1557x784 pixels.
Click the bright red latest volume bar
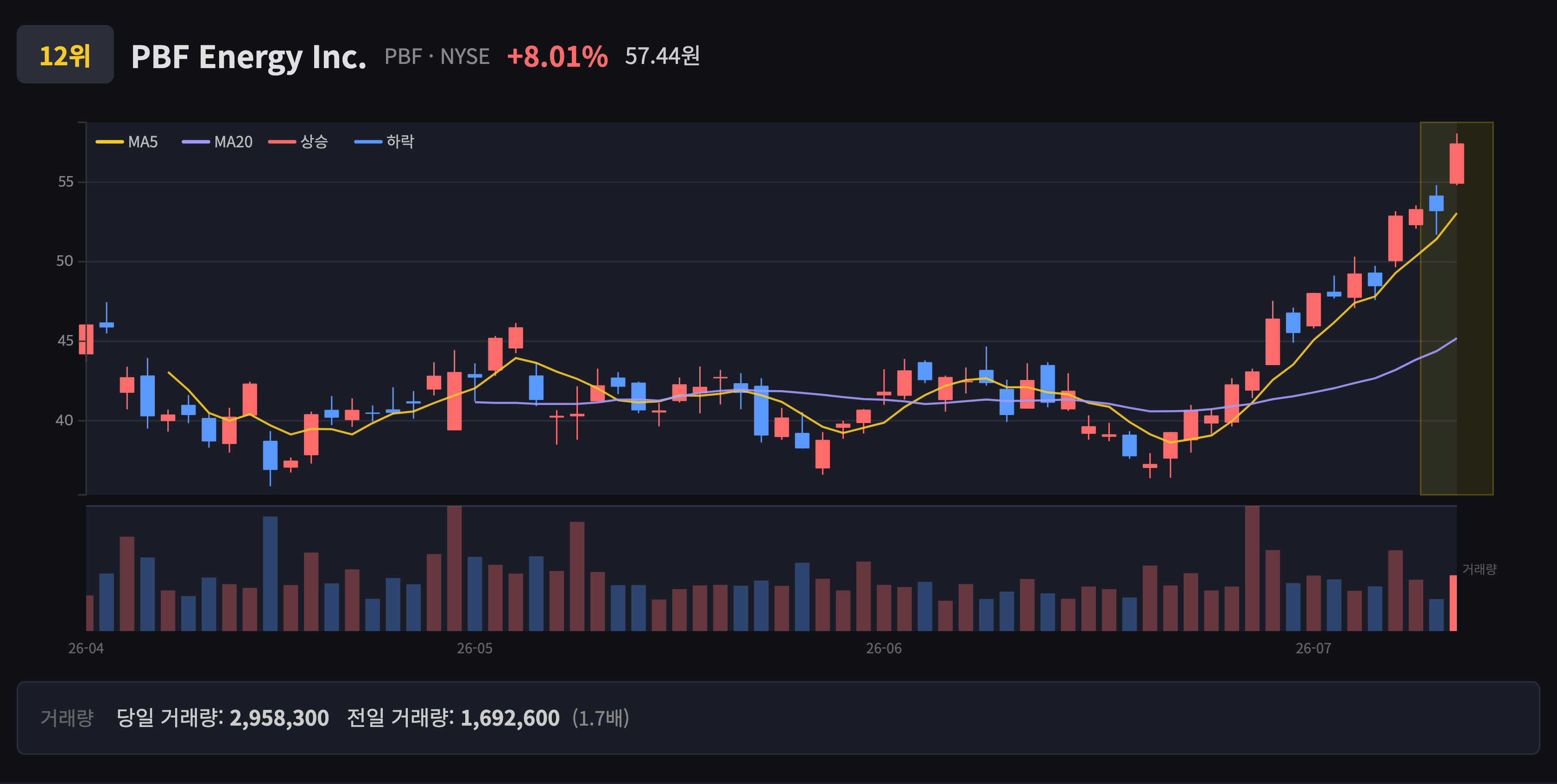click(x=1453, y=603)
